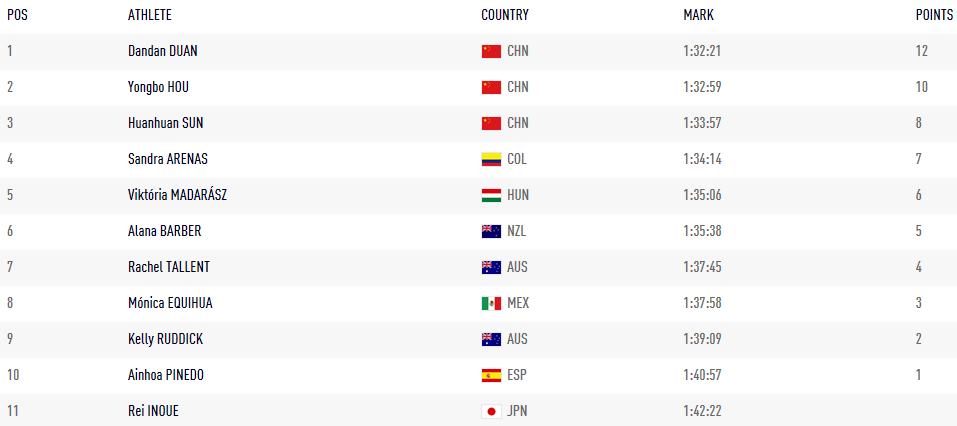Click the Hungary flag icon
Image resolution: width=957 pixels, height=426 pixels.
[491, 195]
